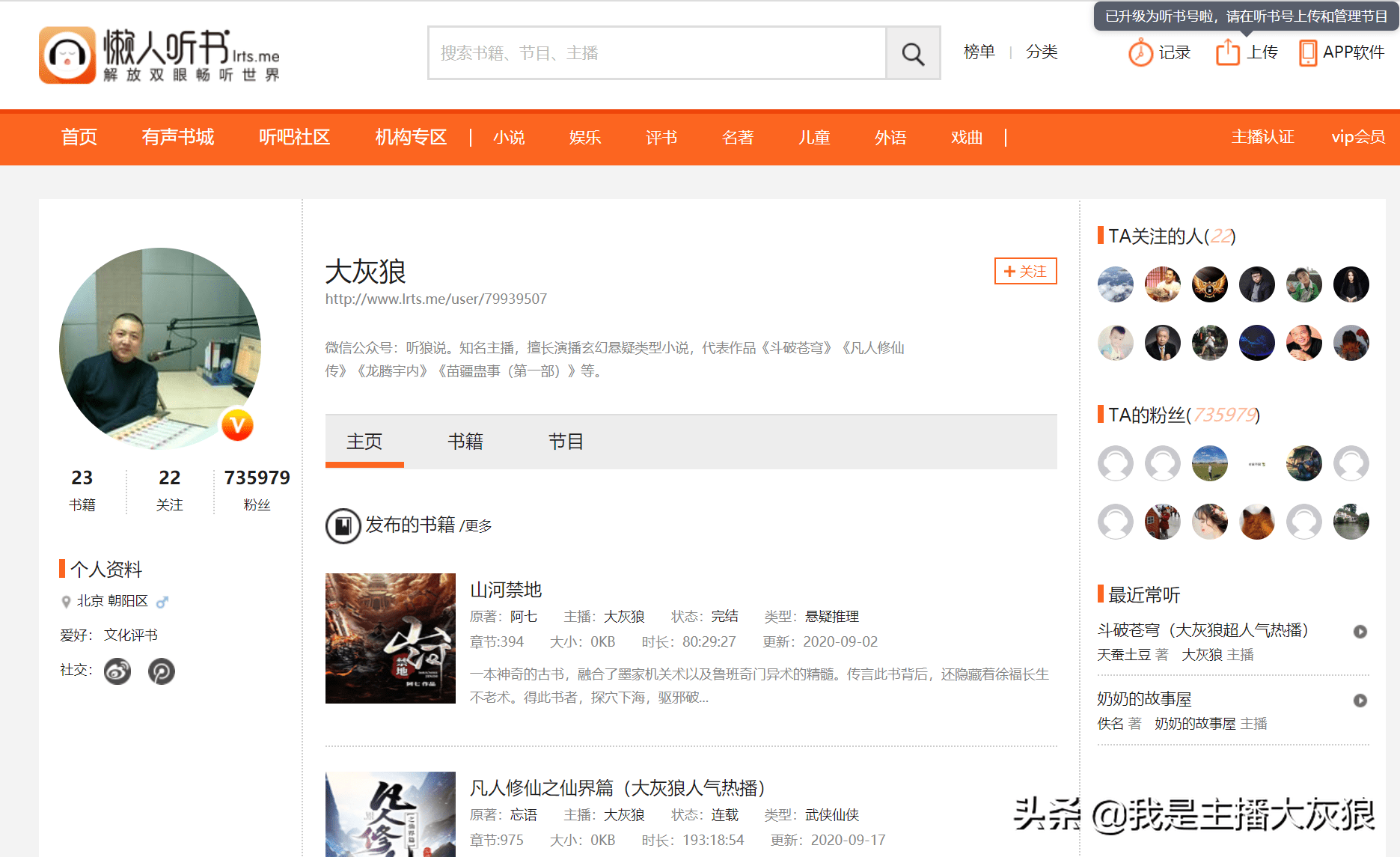Open 凡人修仙之仙界篇 book cover
This screenshot has height=857, width=1400.
click(x=391, y=814)
